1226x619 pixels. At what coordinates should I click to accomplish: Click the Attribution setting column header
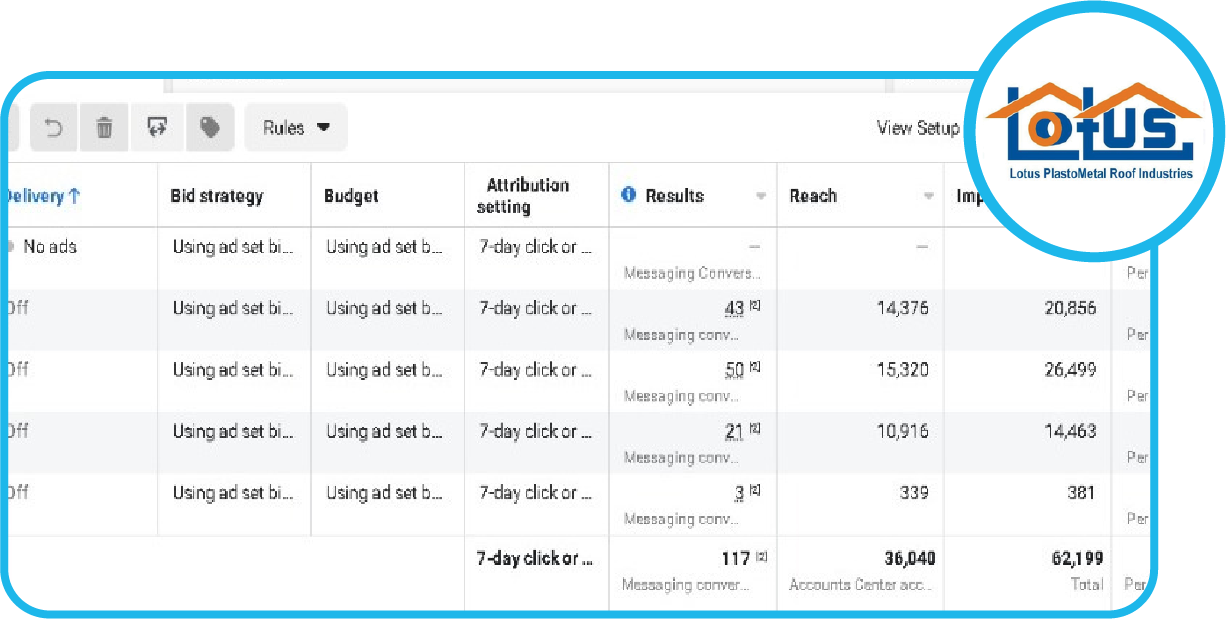pos(527,196)
